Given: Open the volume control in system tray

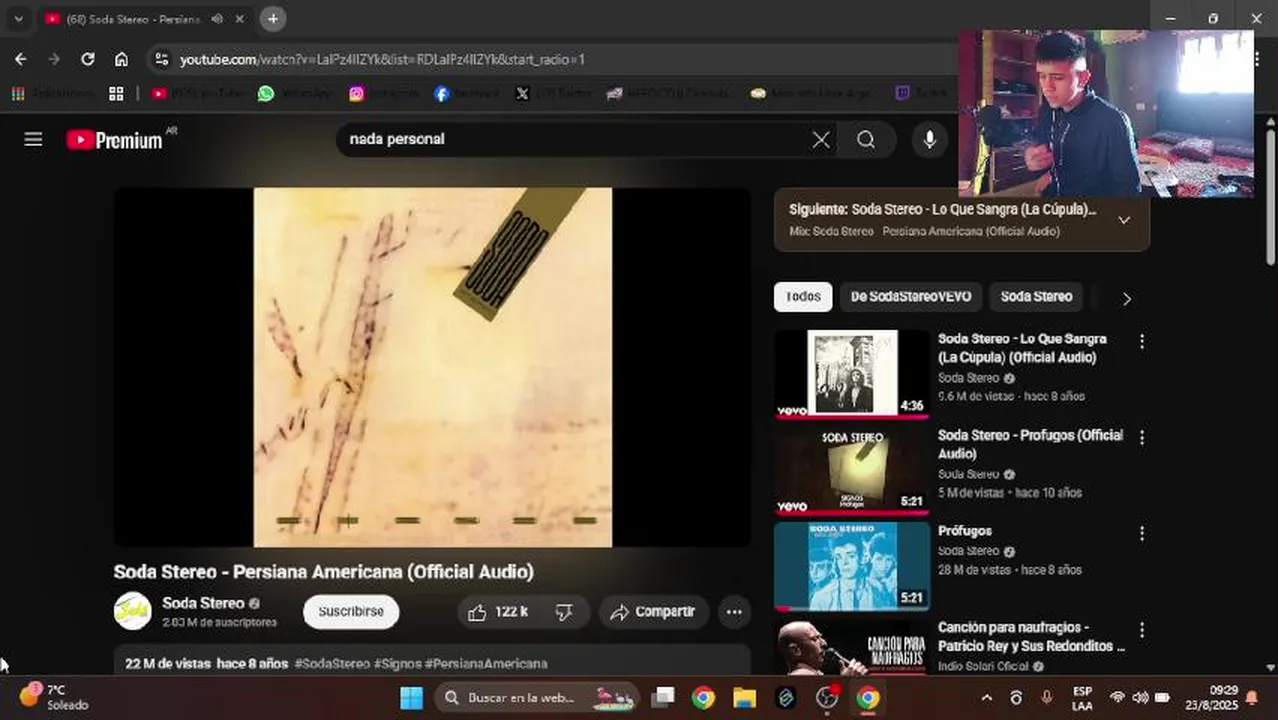Looking at the screenshot, I should 1140,698.
